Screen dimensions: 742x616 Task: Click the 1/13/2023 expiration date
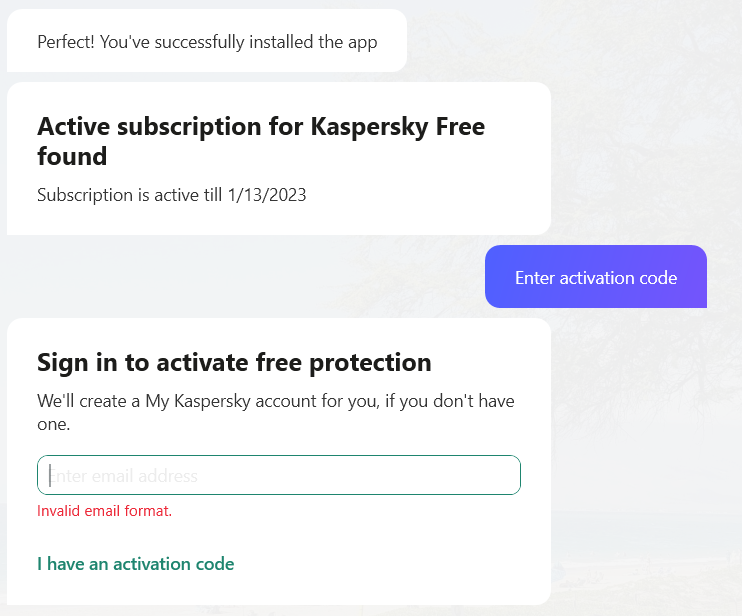point(267,195)
